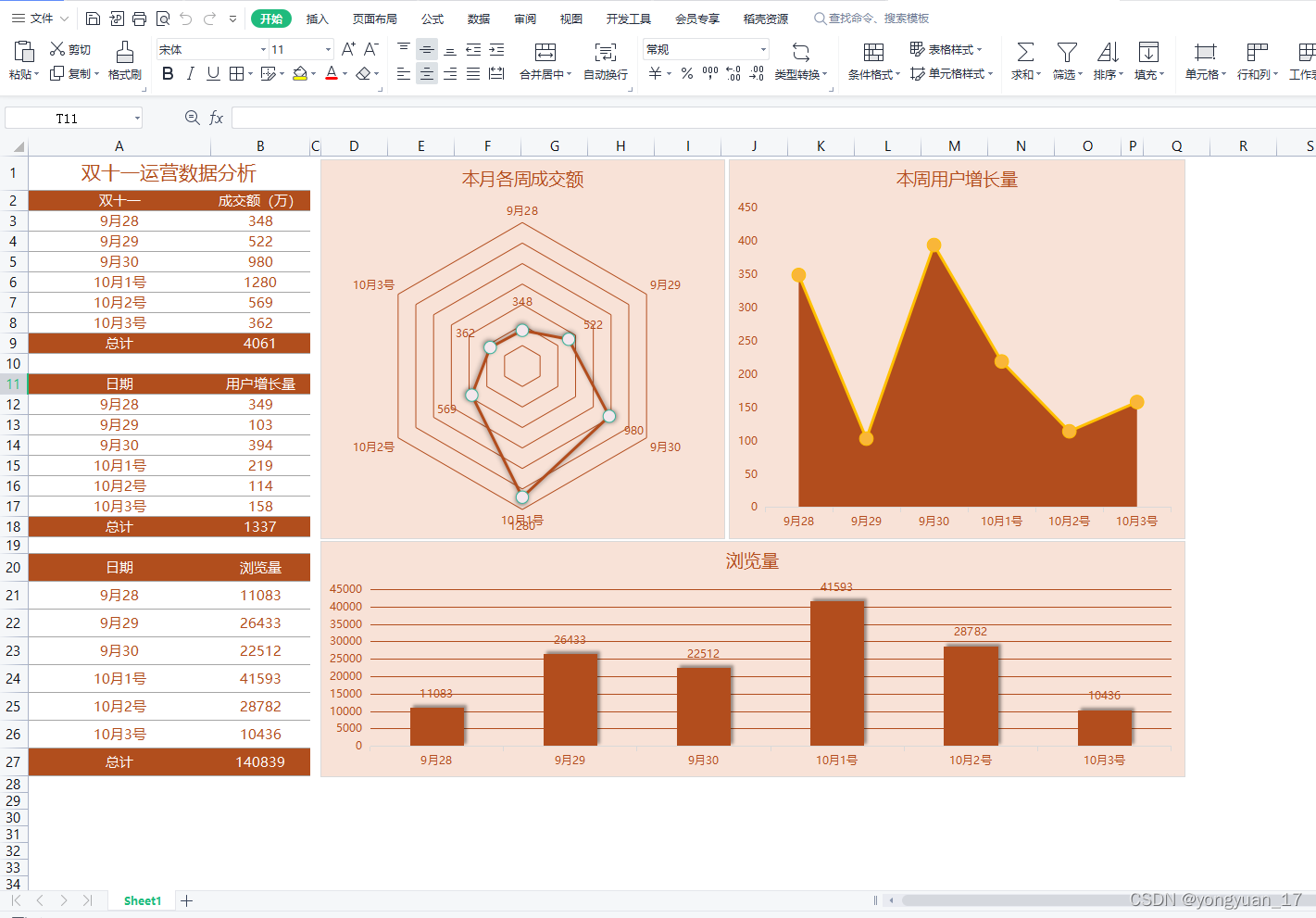
Task: Click the Conditional Formatting (条件格式) icon
Action: [x=873, y=52]
